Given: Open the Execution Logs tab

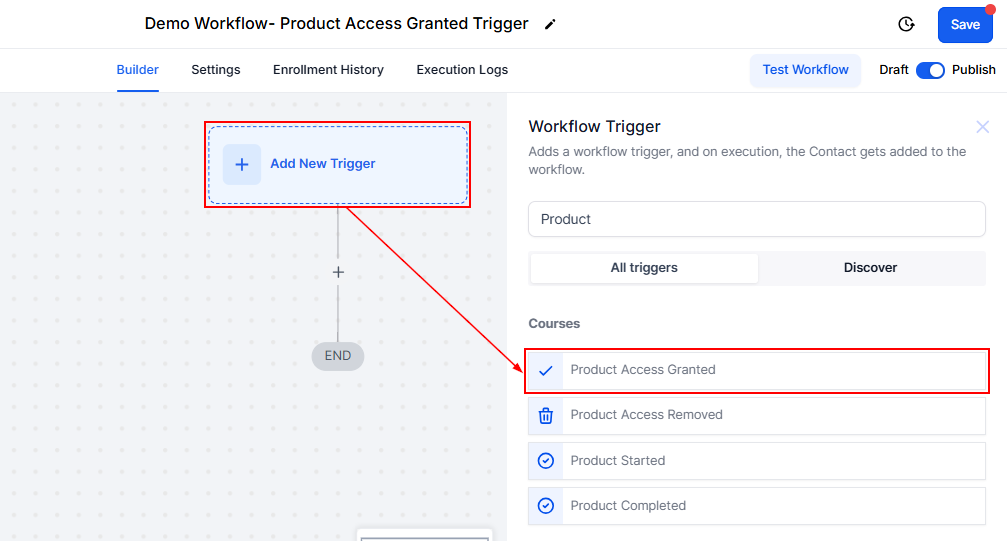Looking at the screenshot, I should (462, 70).
